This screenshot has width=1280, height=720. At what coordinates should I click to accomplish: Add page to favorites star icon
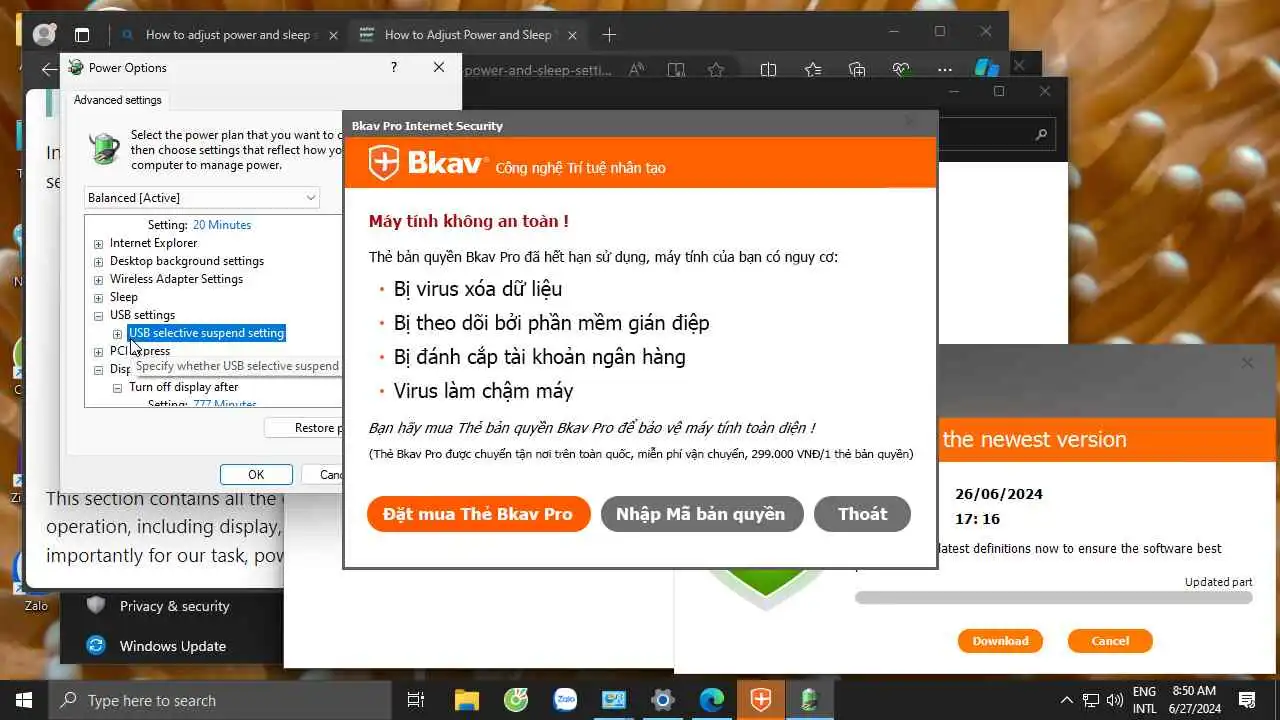coord(716,70)
